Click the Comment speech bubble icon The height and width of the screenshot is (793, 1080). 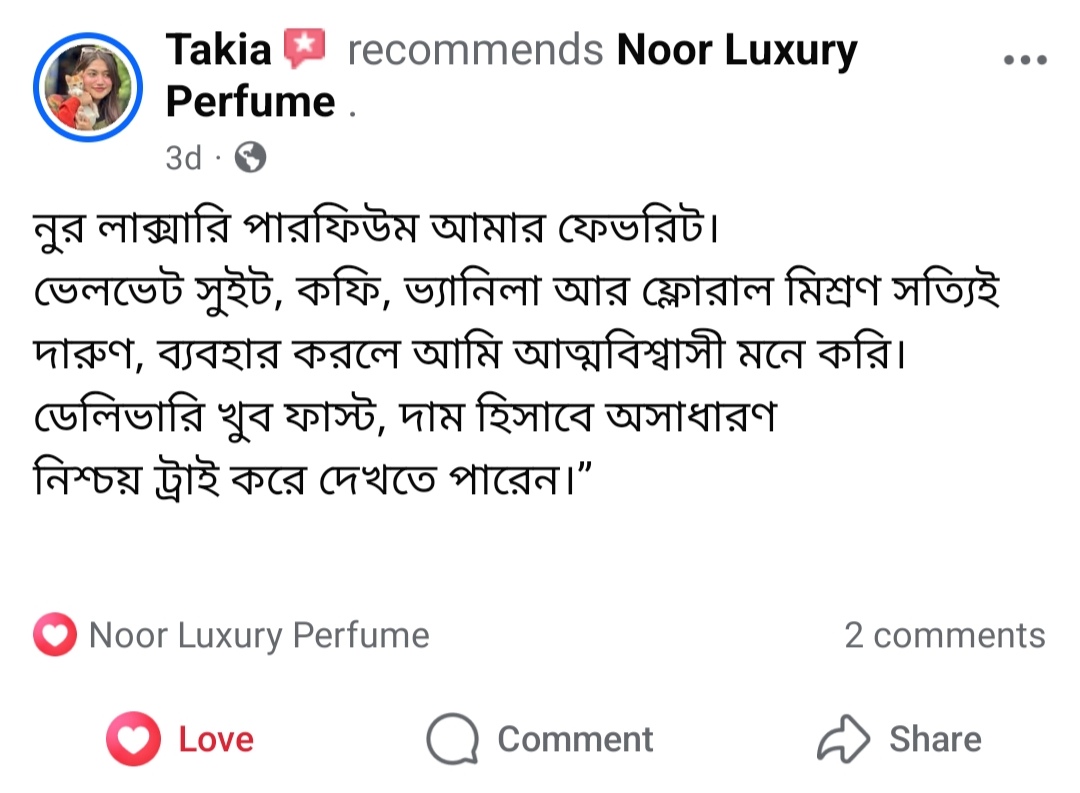[x=452, y=740]
